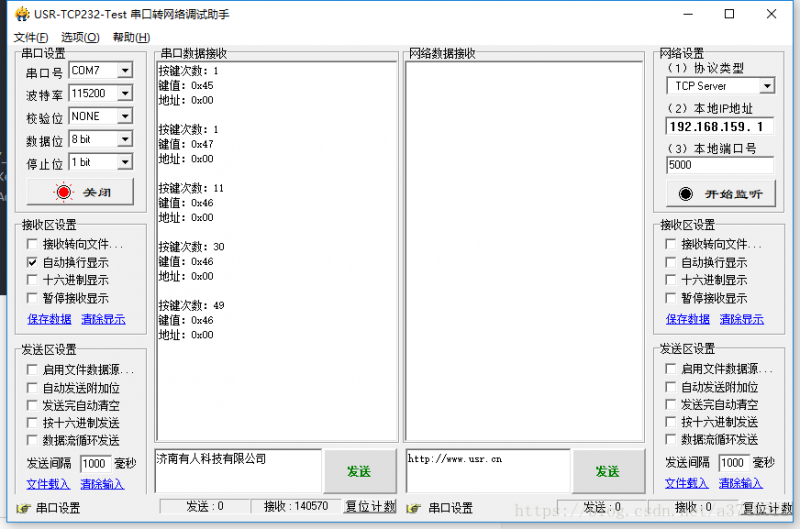Click the 关闭 serial port button
The width and height of the screenshot is (800, 529).
click(x=80, y=192)
